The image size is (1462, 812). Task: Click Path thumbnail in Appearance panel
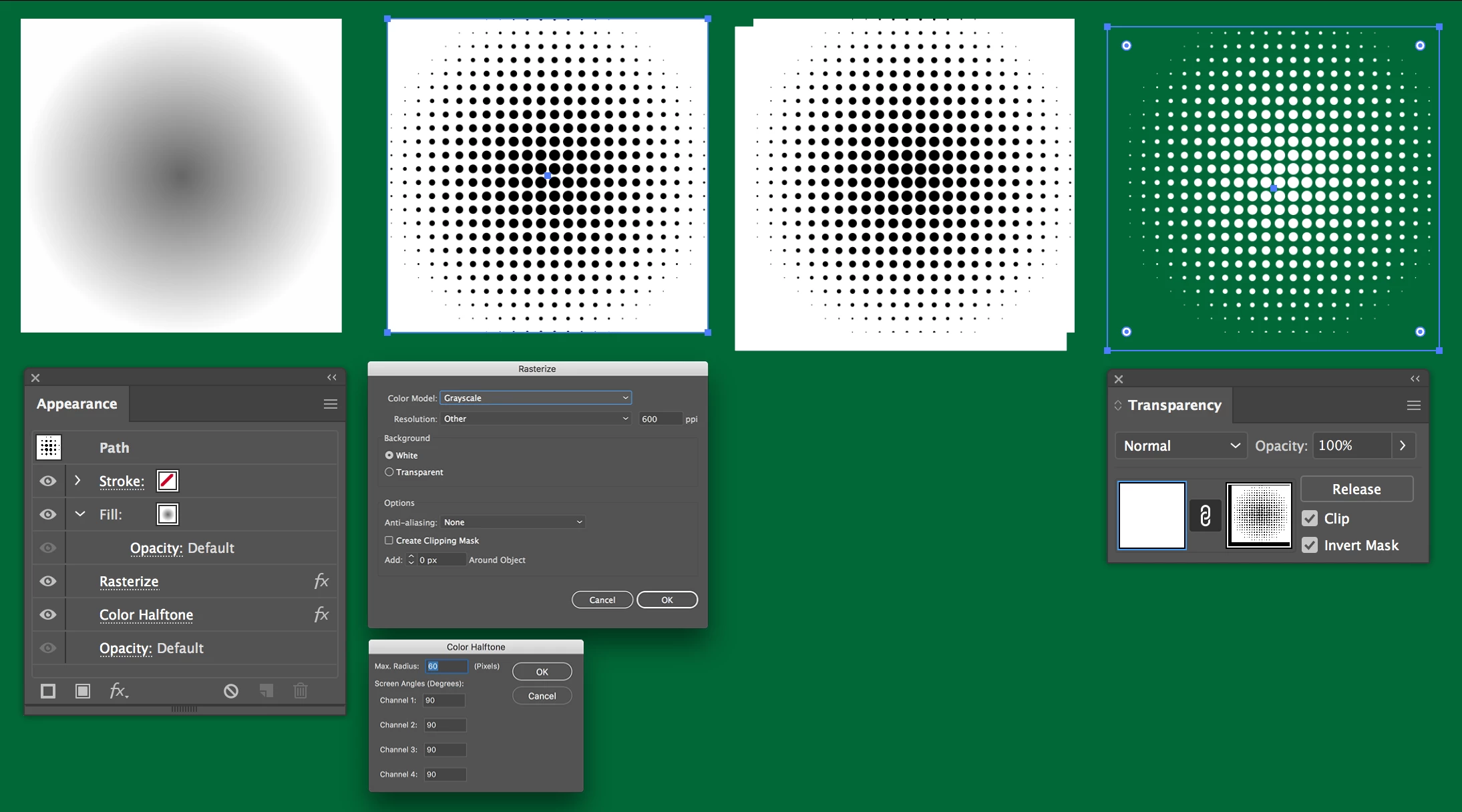point(49,447)
